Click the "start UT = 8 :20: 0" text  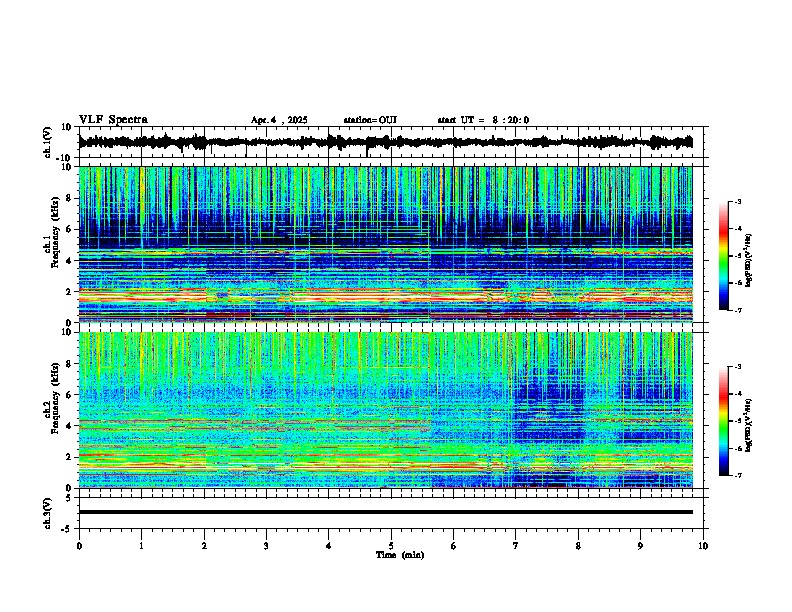483,120
